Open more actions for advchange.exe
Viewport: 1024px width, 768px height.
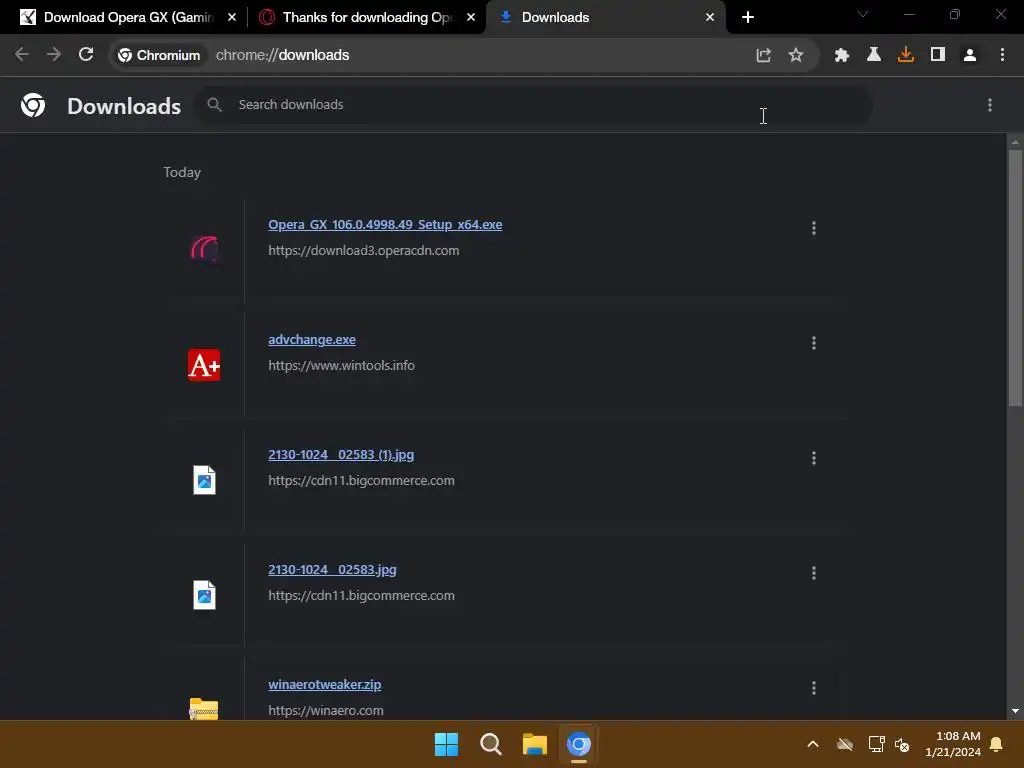[814, 343]
